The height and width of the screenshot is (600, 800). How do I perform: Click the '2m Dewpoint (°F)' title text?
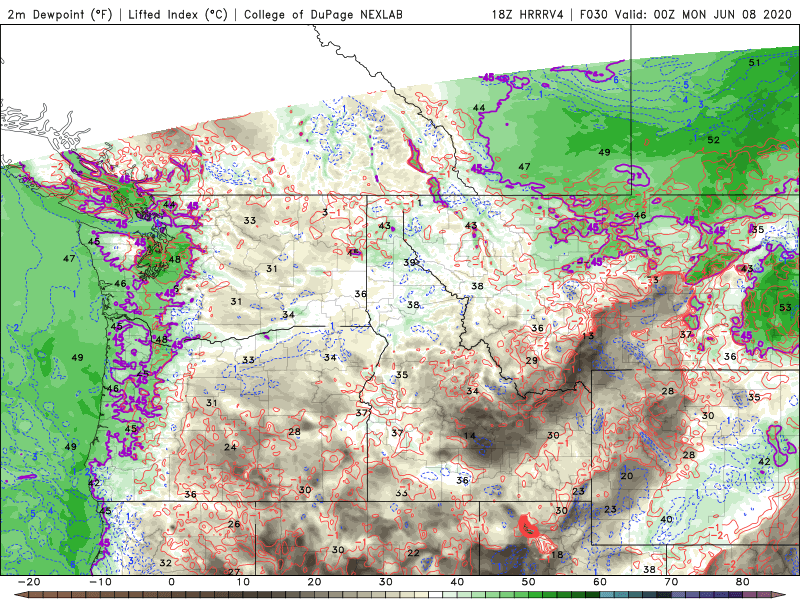[60, 15]
